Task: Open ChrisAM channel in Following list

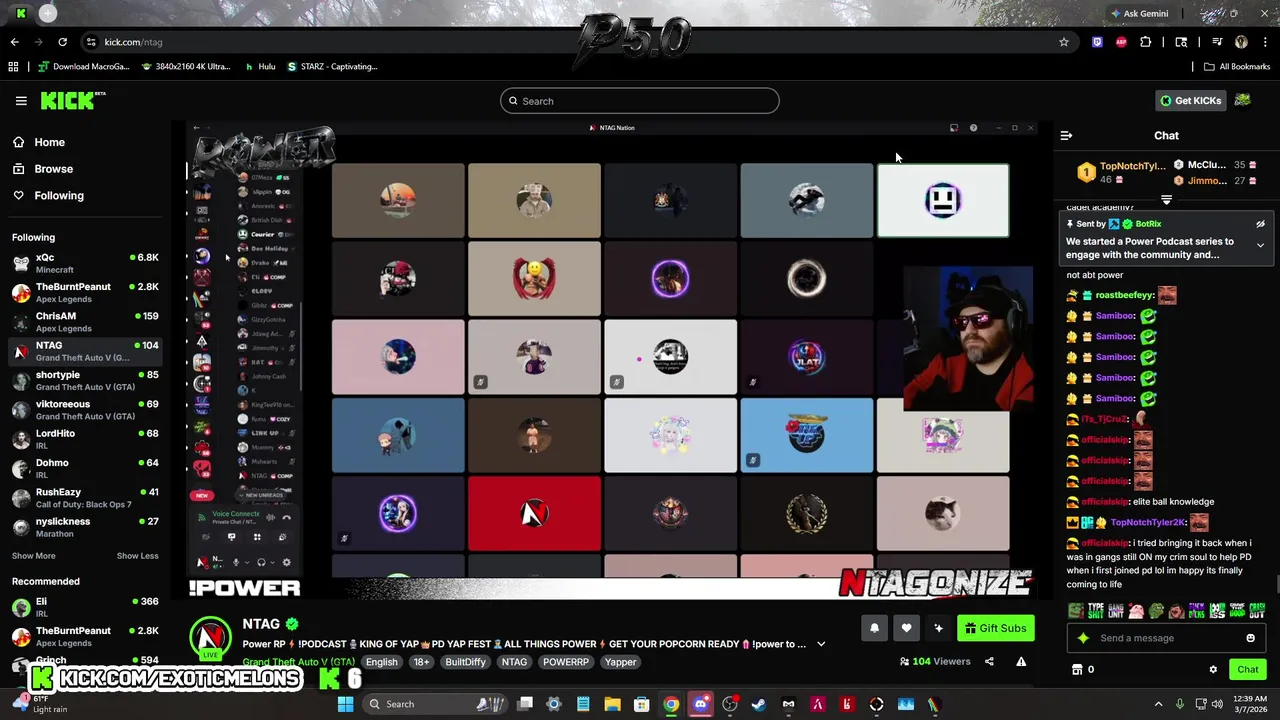Action: point(85,322)
